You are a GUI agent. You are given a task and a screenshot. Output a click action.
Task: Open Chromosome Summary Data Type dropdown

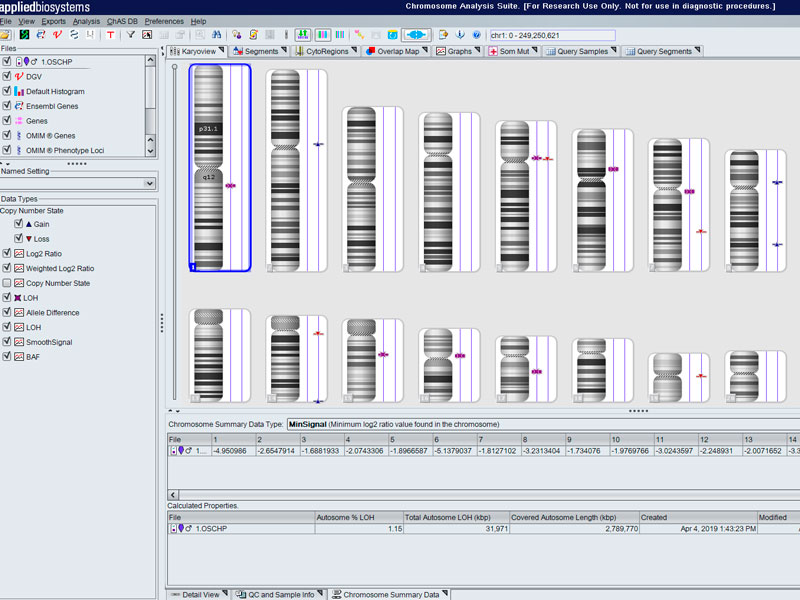pos(540,424)
